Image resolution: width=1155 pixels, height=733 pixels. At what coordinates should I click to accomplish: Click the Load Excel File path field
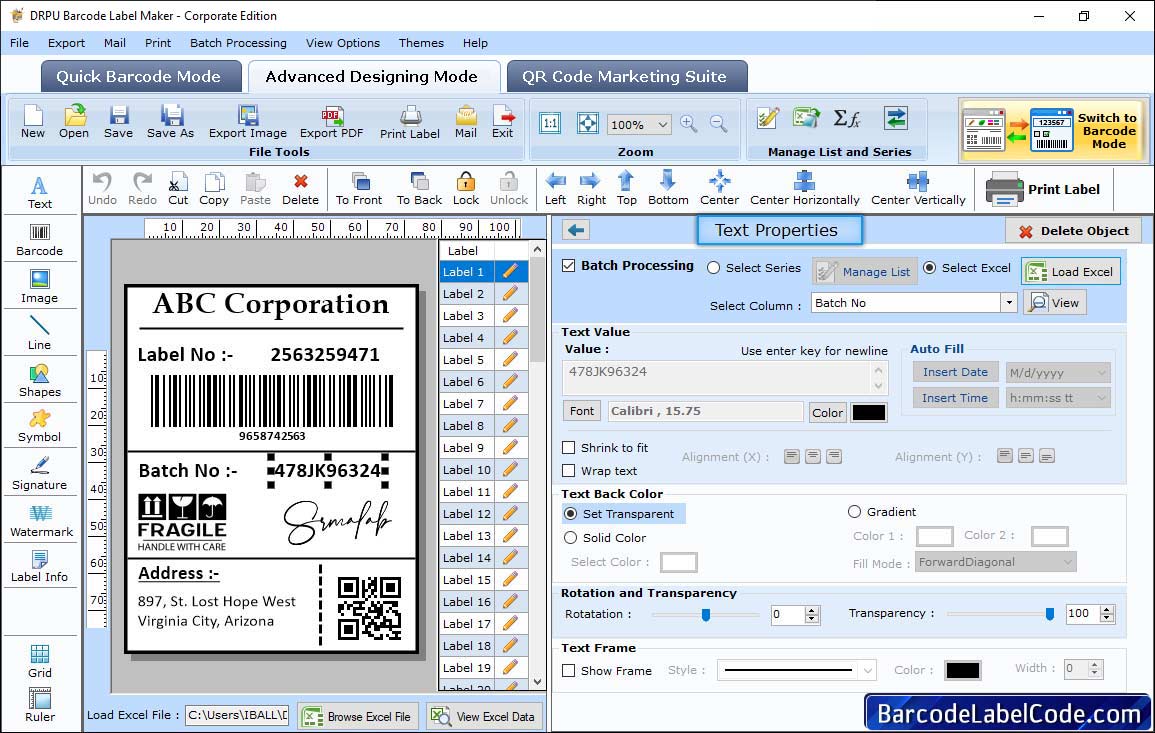237,715
